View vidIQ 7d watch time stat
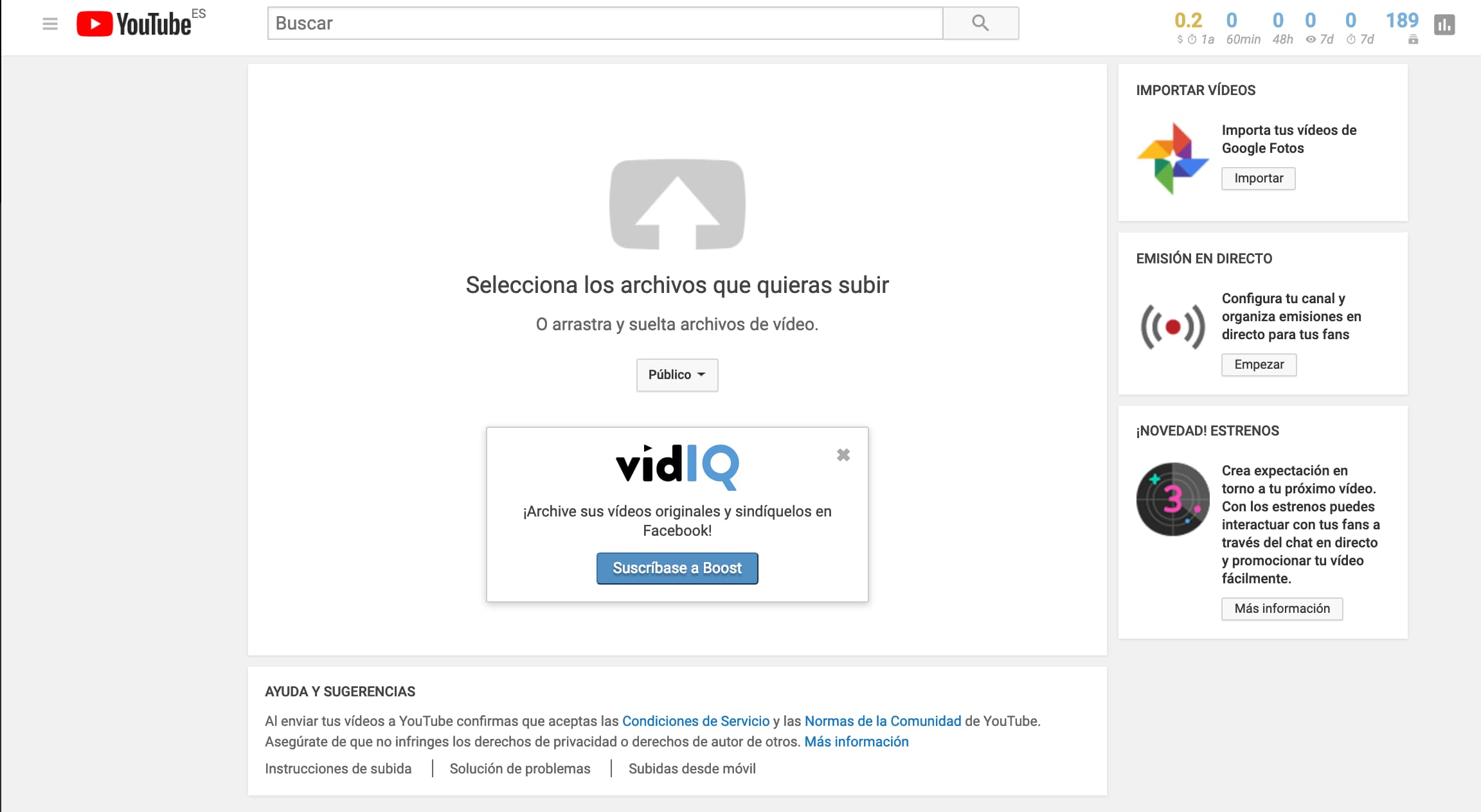This screenshot has height=812, width=1481. 1360,29
